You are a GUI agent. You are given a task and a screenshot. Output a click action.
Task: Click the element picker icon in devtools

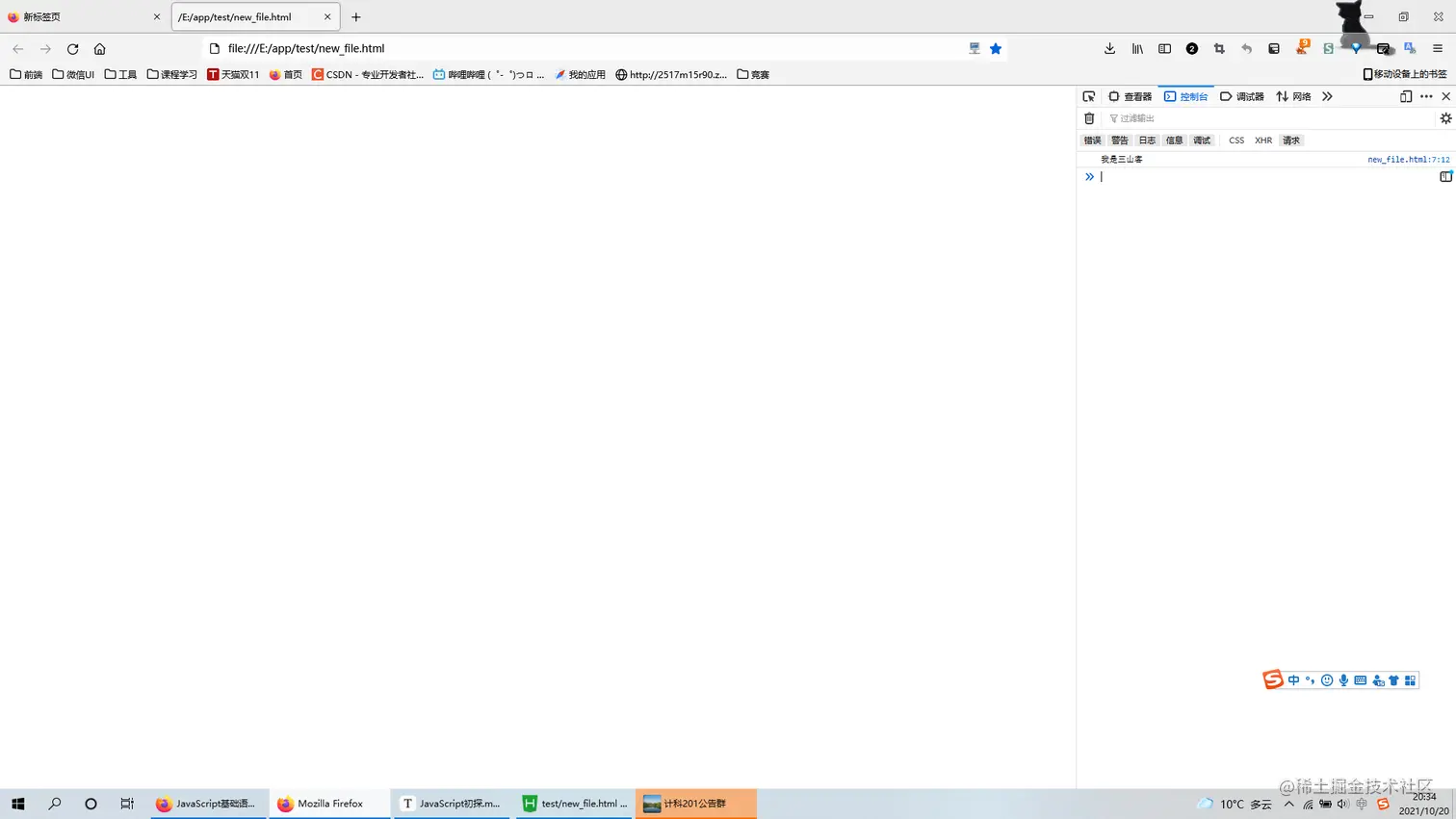pos(1089,96)
